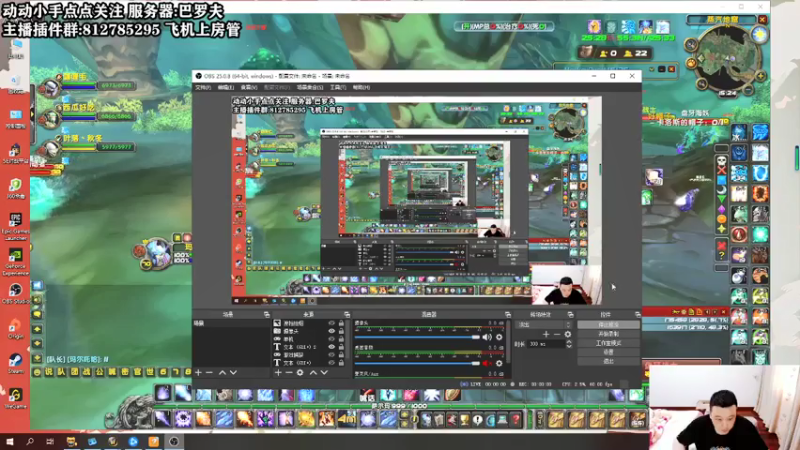Toggle visibility eye for 文本 (GDI+) 2 source
The height and width of the screenshot is (450, 800).
(x=332, y=347)
